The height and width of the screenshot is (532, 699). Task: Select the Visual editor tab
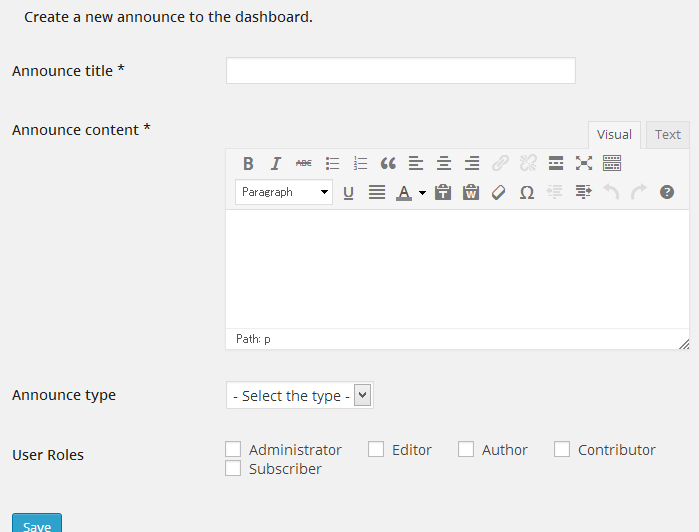pyautogui.click(x=614, y=135)
